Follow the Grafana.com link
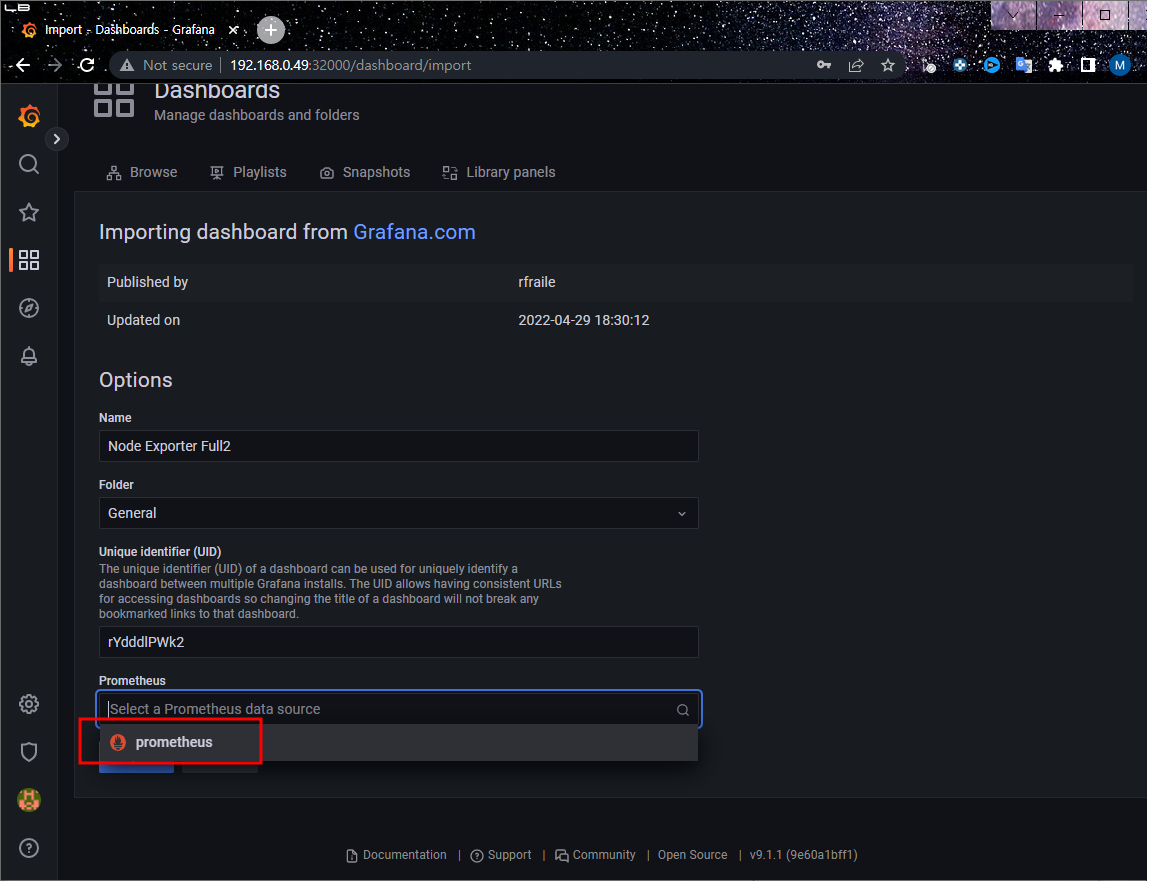This screenshot has width=1175, height=881. pos(414,231)
